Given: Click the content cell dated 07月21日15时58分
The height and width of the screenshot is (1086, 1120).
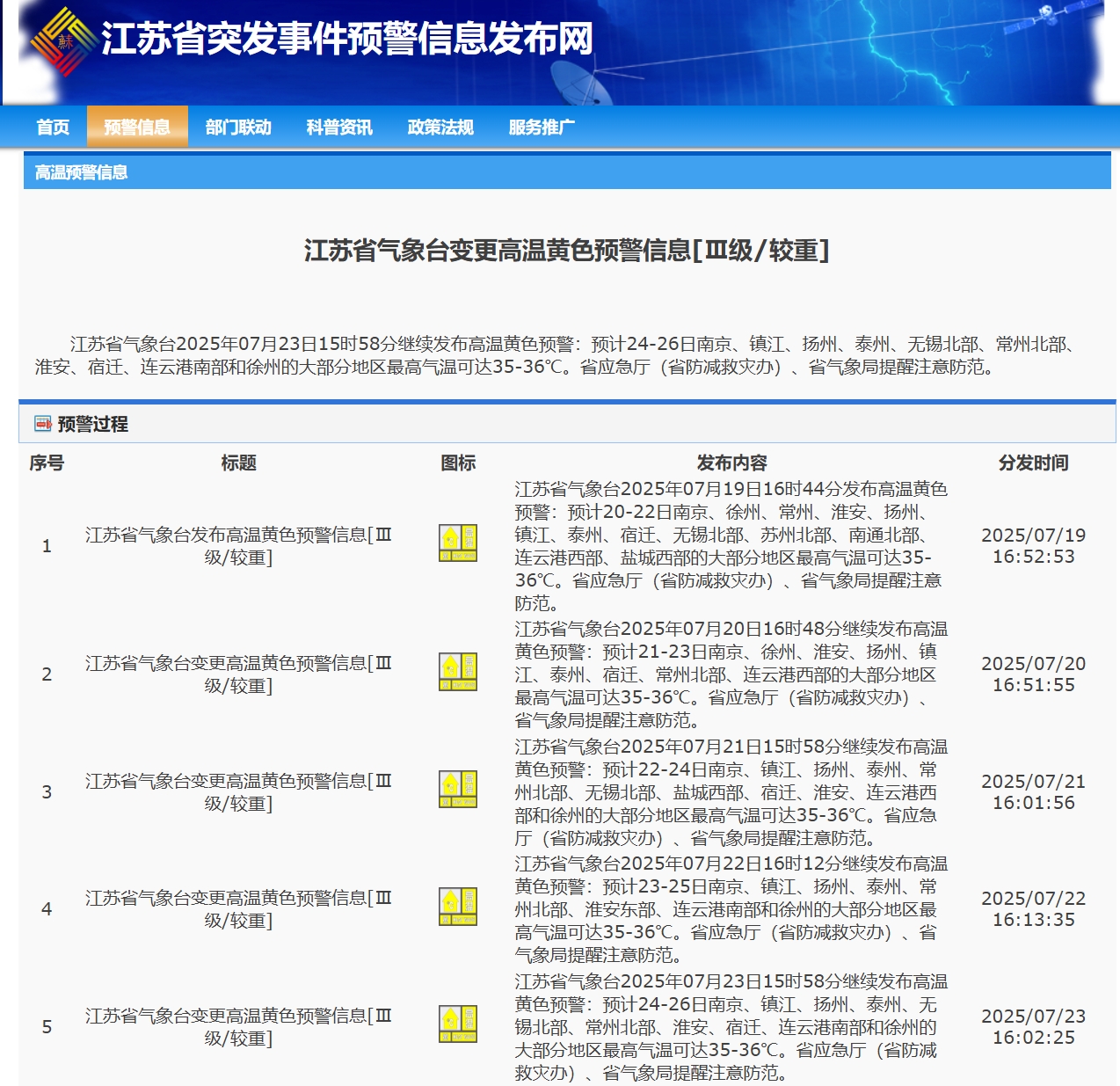Looking at the screenshot, I should pos(731,792).
